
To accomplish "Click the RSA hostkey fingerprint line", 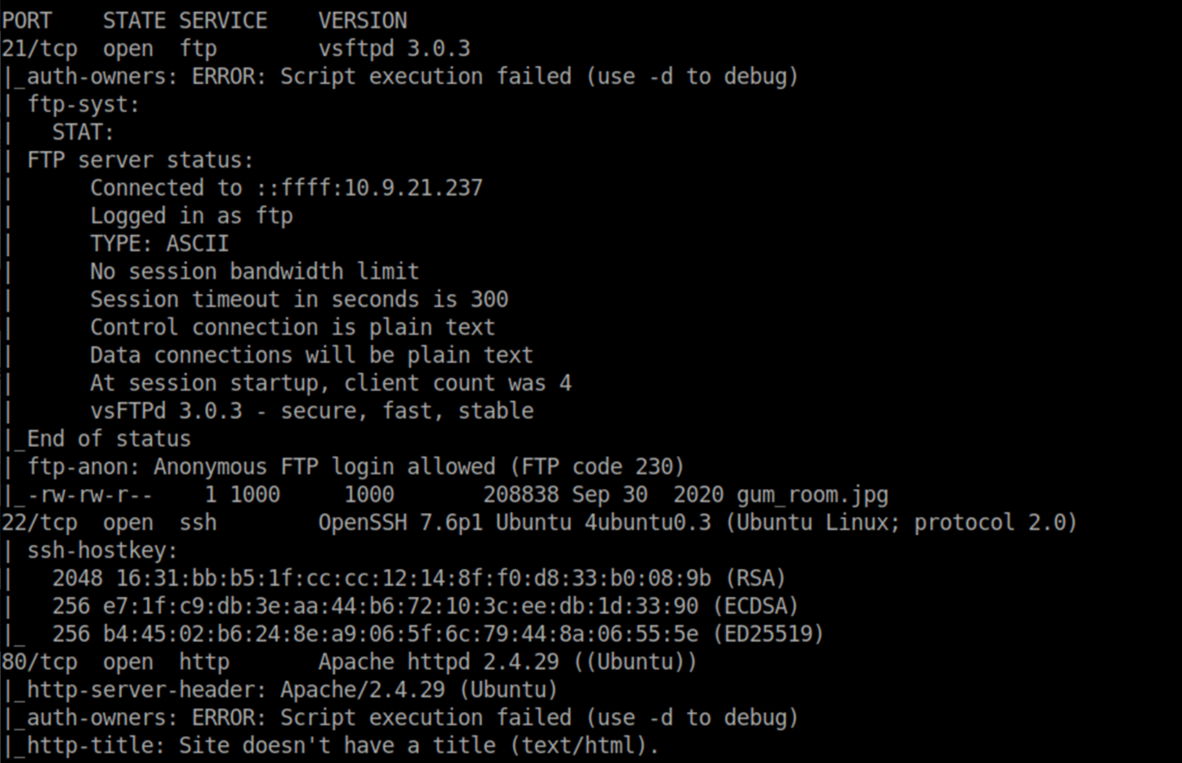I will 419,578.
